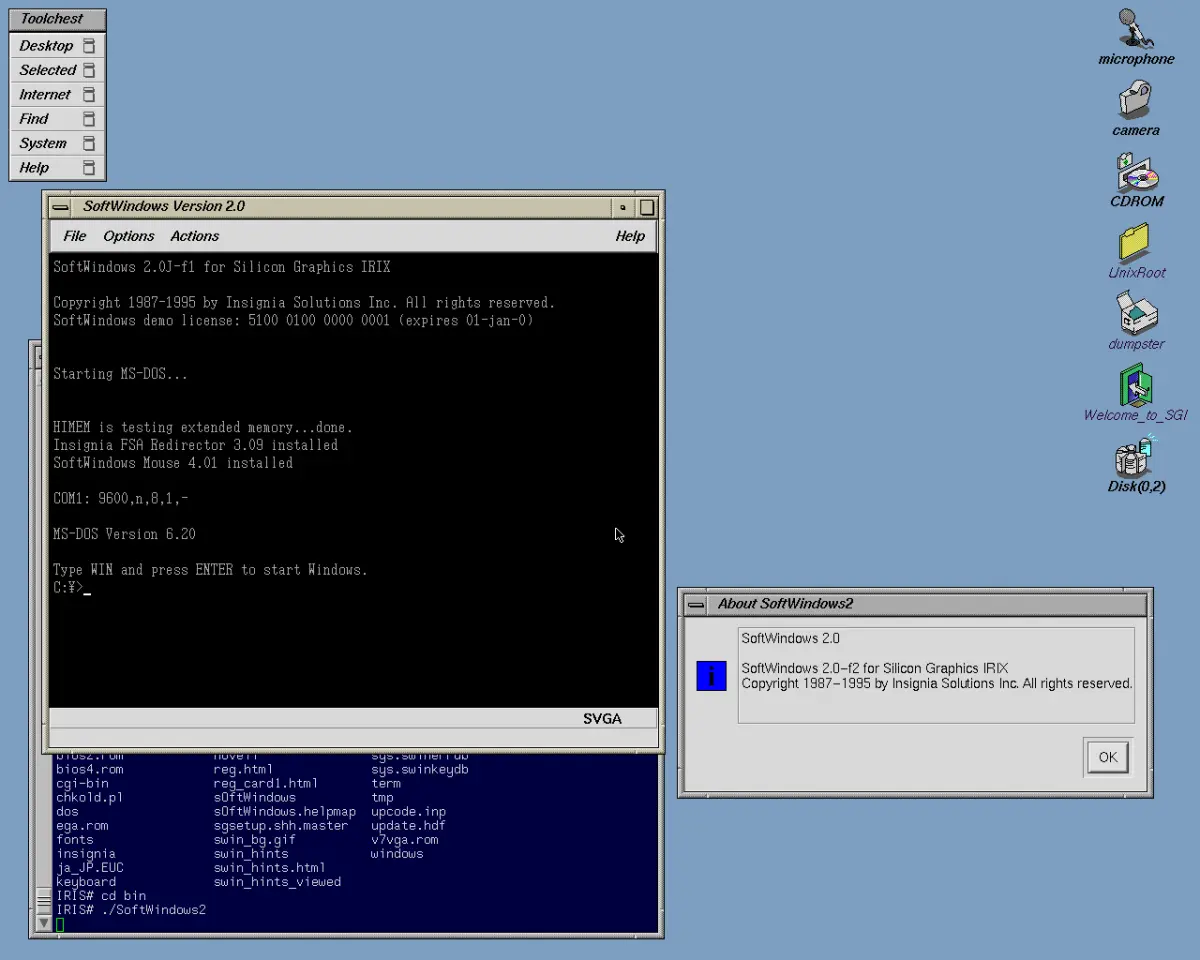Click 'chkold.pl' in terminal listing
Viewport: 1200px width, 960px height.
90,798
